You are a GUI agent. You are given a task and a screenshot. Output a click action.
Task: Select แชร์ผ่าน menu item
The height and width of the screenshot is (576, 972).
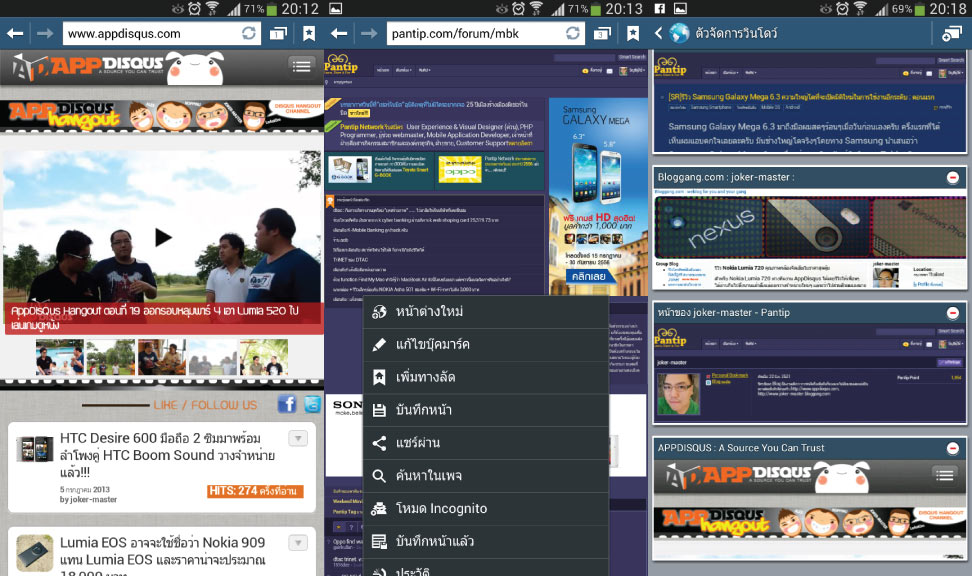pyautogui.click(x=485, y=443)
